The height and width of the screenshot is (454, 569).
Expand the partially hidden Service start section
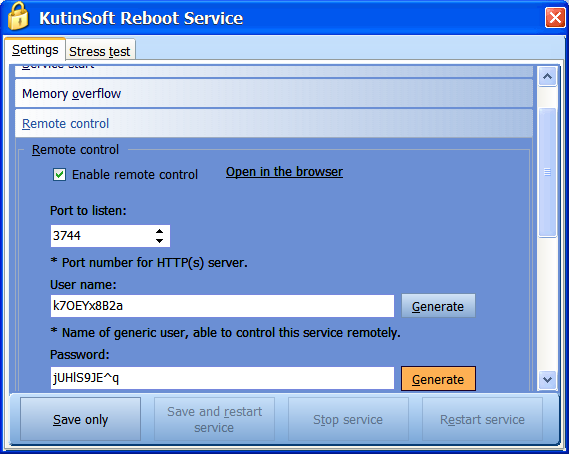tap(274, 71)
